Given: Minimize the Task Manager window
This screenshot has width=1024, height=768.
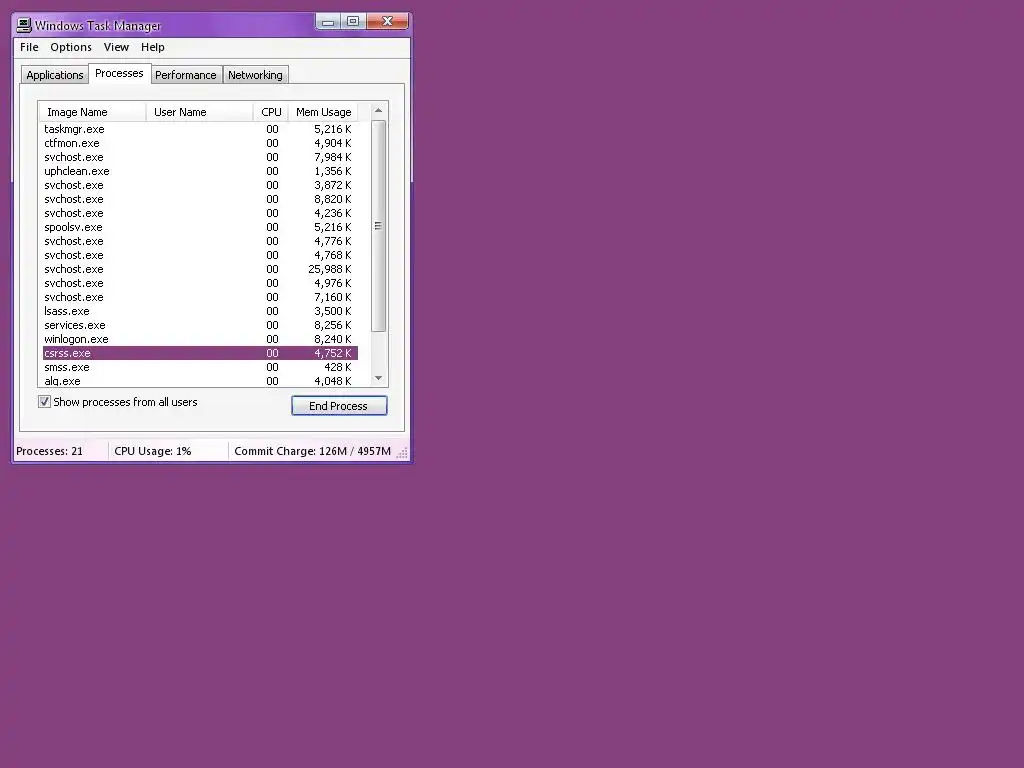Looking at the screenshot, I should tap(328, 22).
